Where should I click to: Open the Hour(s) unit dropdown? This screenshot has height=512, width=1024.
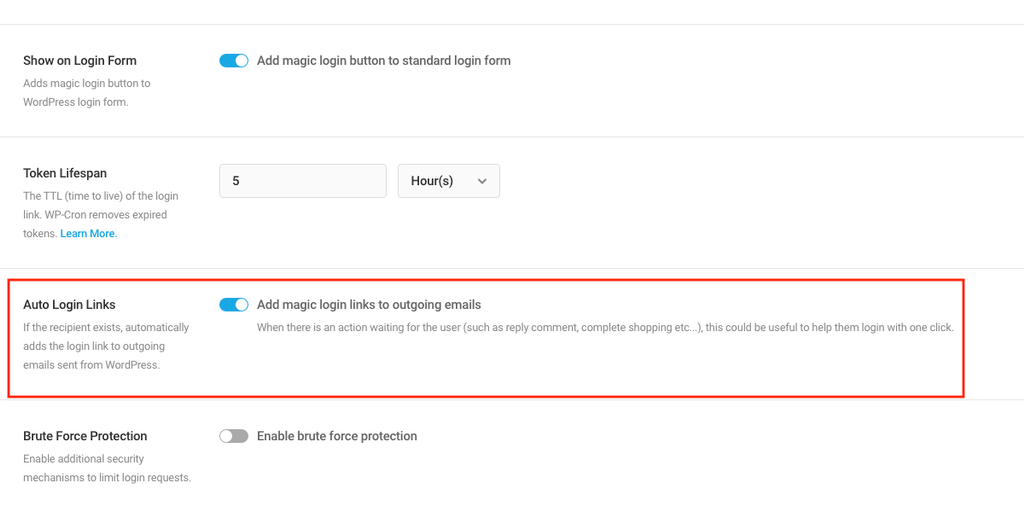click(449, 181)
